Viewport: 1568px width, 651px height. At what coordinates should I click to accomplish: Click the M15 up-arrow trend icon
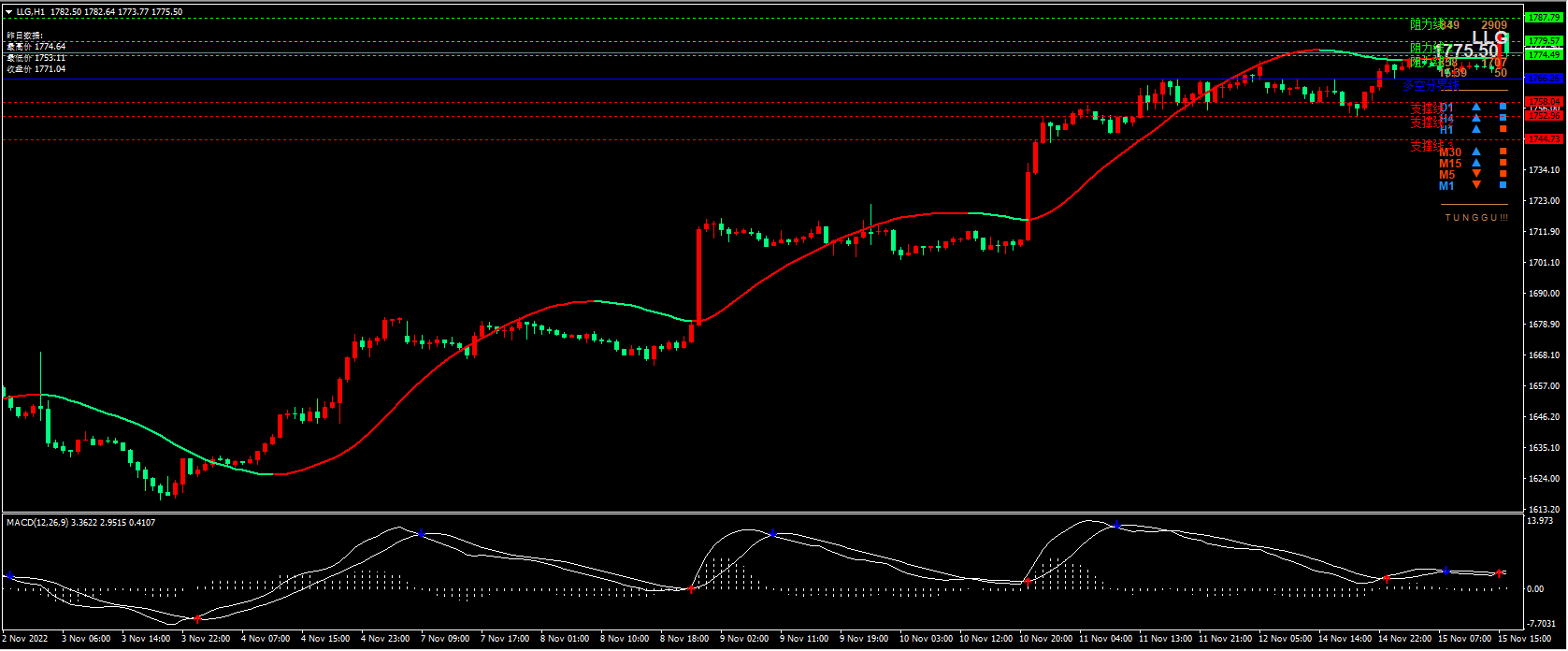[x=1476, y=163]
